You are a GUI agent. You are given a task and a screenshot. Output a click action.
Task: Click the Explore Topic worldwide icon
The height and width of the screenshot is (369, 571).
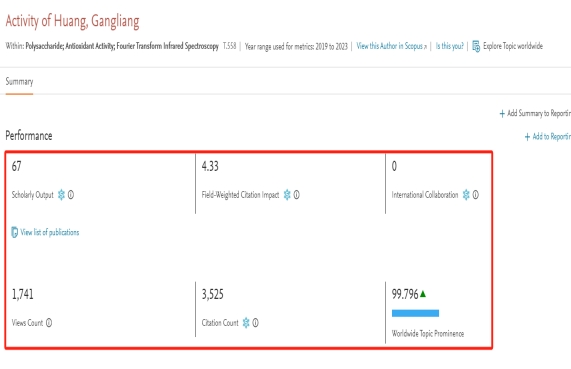point(476,46)
